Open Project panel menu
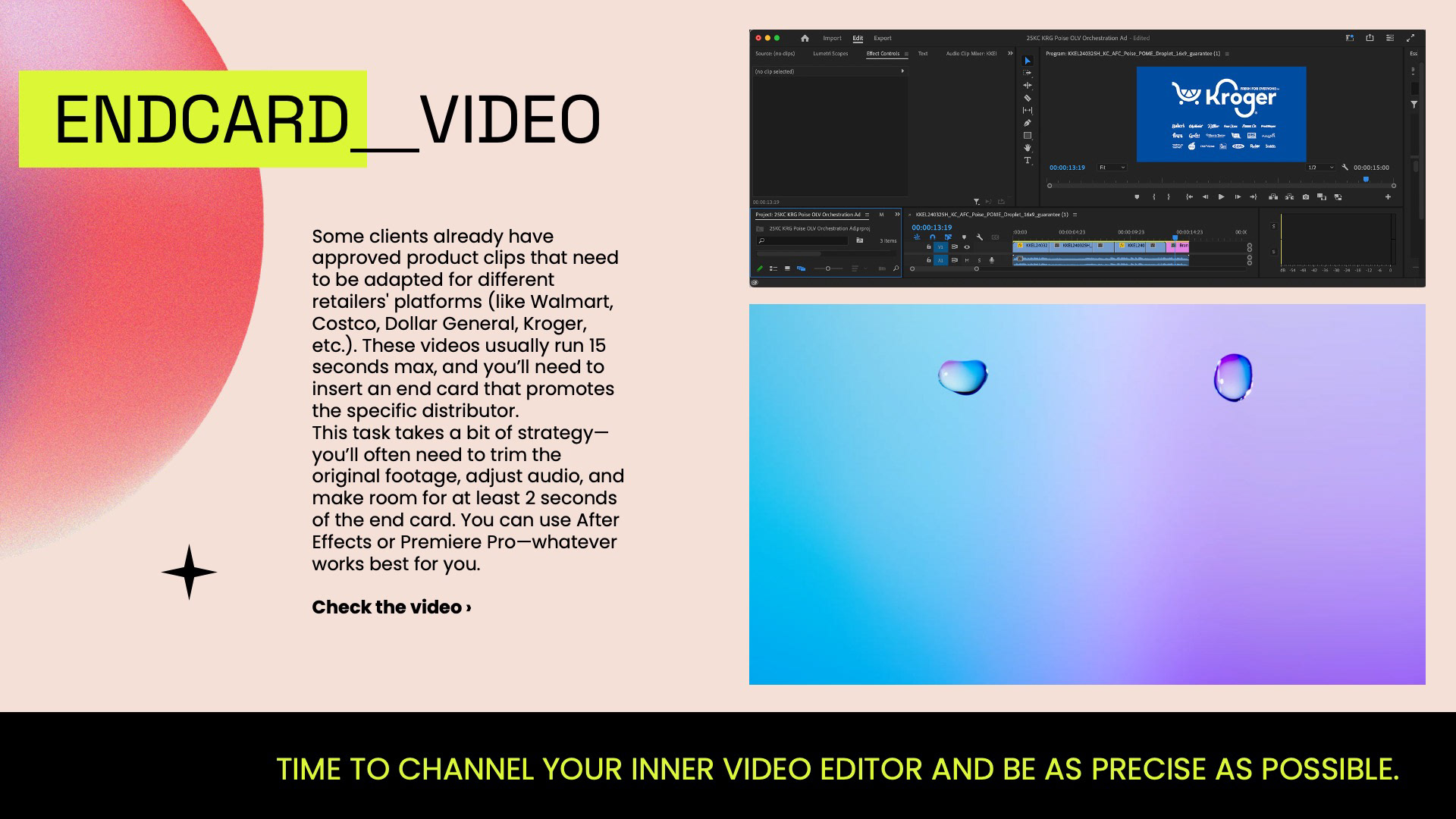Image resolution: width=1456 pixels, height=819 pixels. [x=867, y=215]
